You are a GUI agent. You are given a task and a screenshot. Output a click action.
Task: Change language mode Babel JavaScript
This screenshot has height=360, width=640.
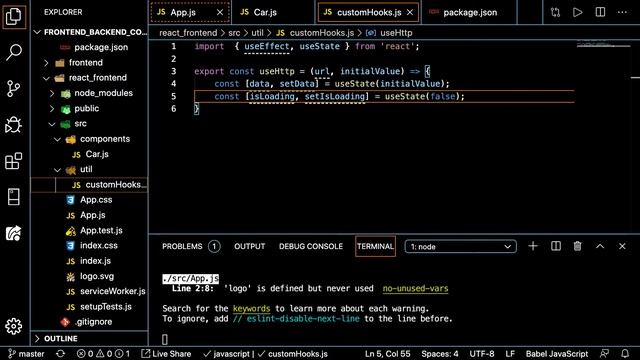[557, 354]
